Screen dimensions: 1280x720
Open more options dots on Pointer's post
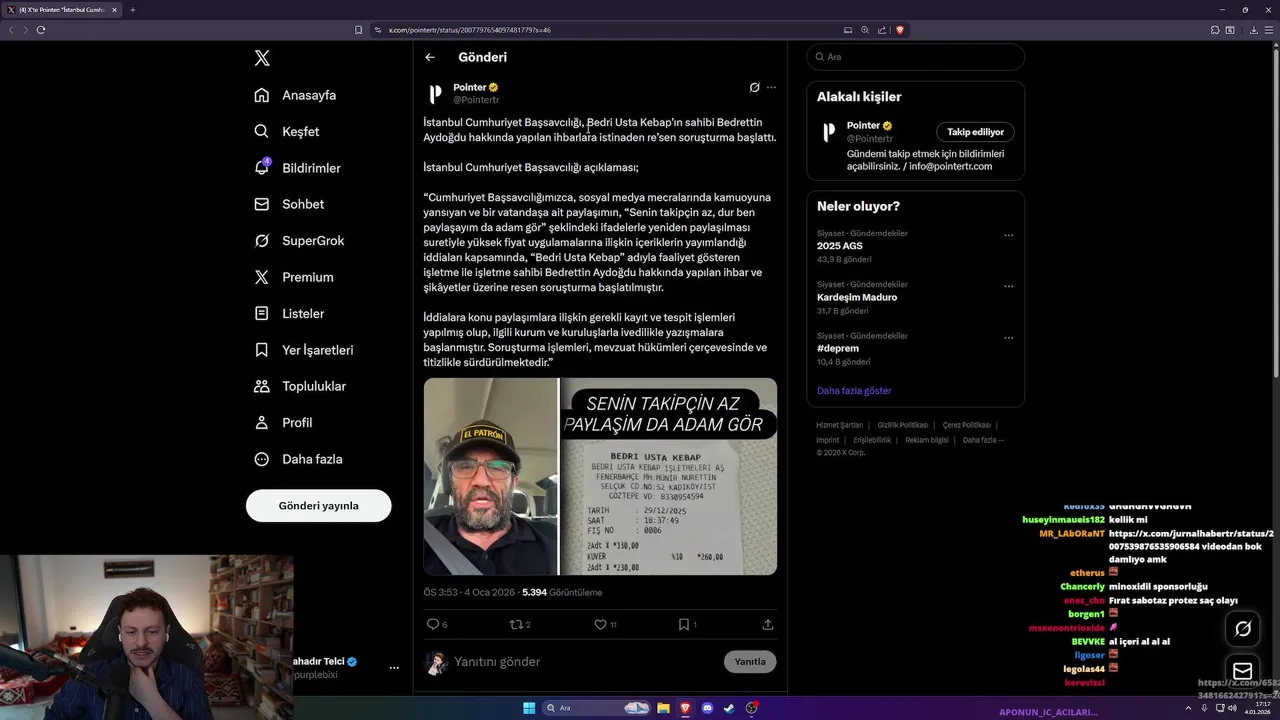[771, 88]
